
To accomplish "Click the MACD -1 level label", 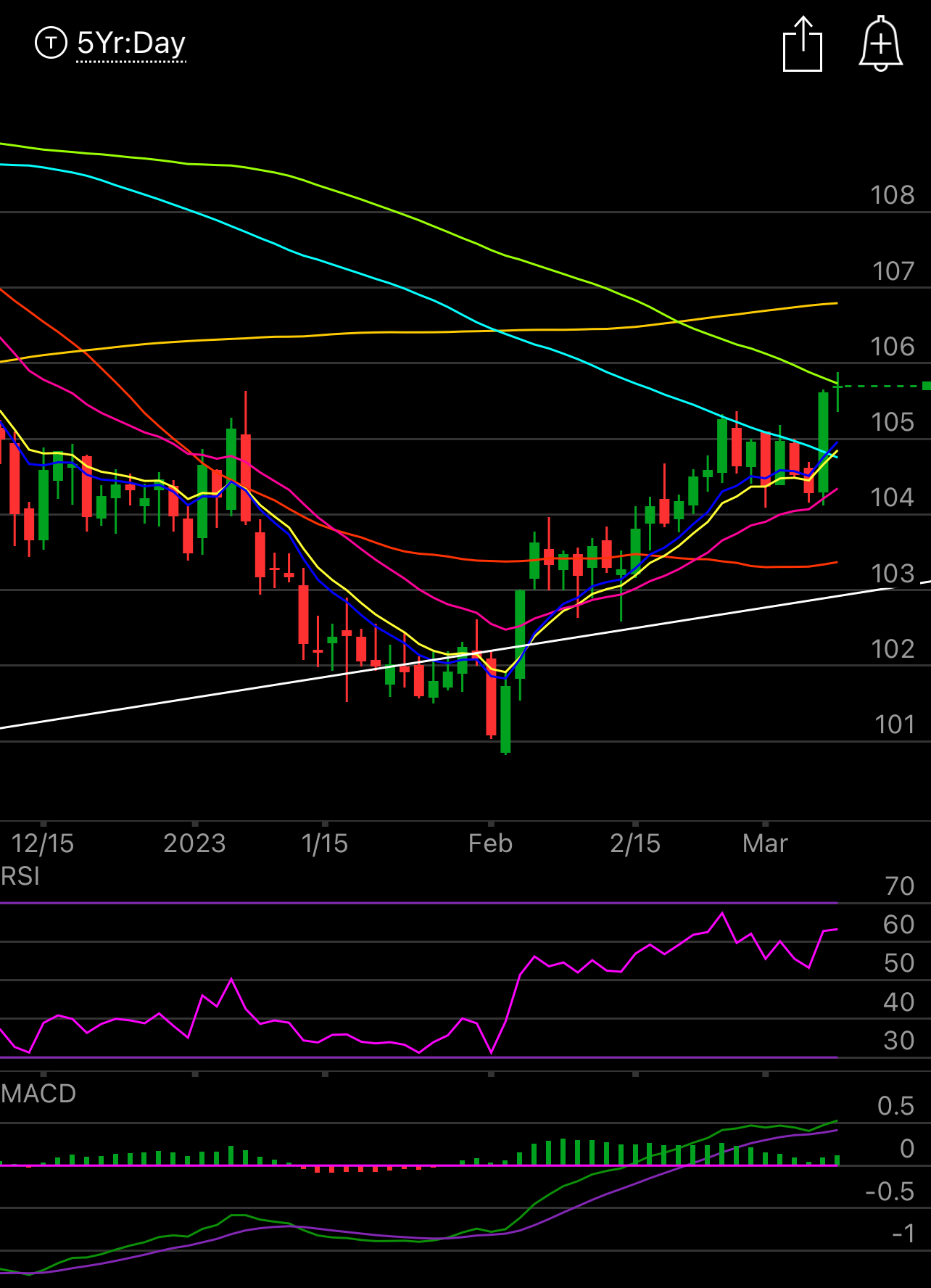I will coord(903,1234).
